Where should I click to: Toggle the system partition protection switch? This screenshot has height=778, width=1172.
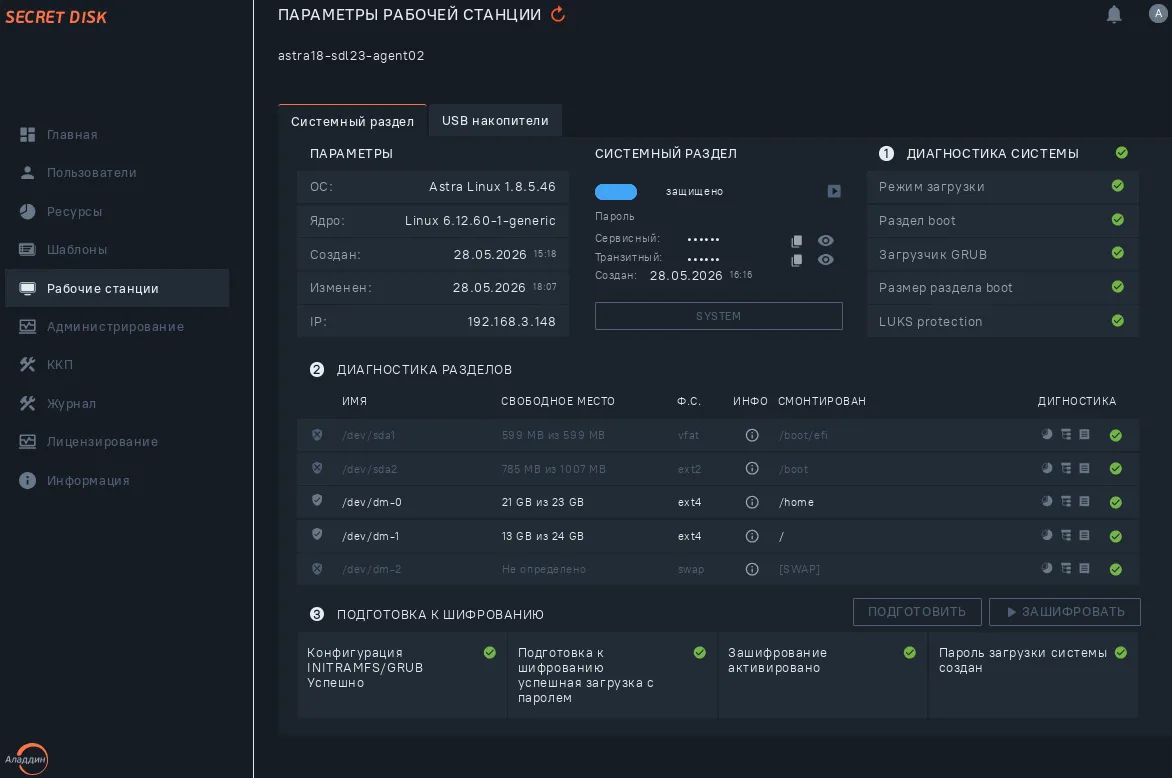pyautogui.click(x=616, y=192)
